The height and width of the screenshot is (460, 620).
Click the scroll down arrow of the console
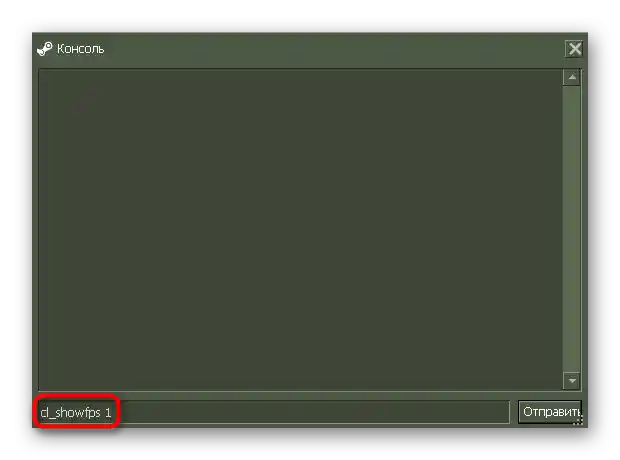tap(572, 380)
